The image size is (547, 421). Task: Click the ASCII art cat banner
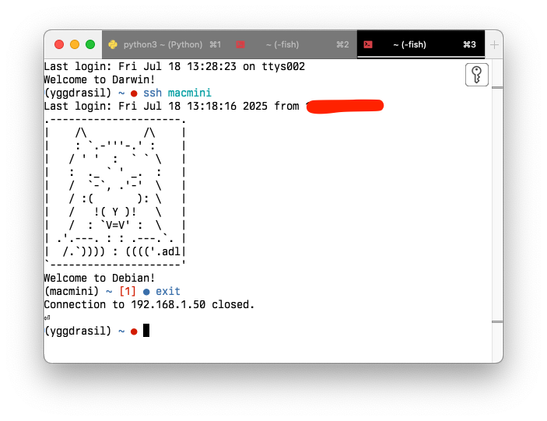click(x=115, y=192)
